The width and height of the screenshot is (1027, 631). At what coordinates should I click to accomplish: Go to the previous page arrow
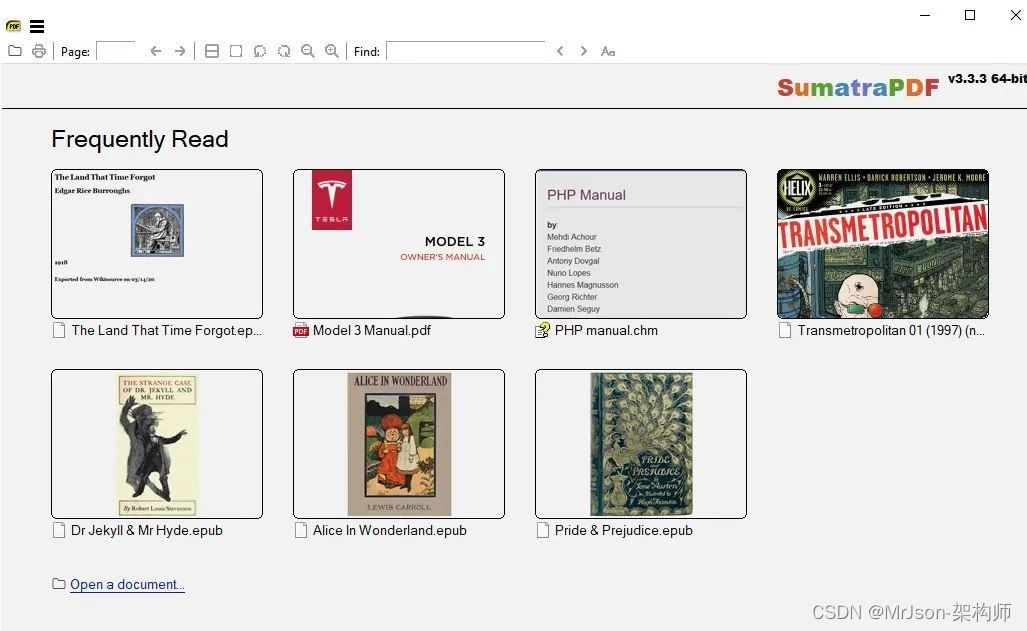pos(155,51)
